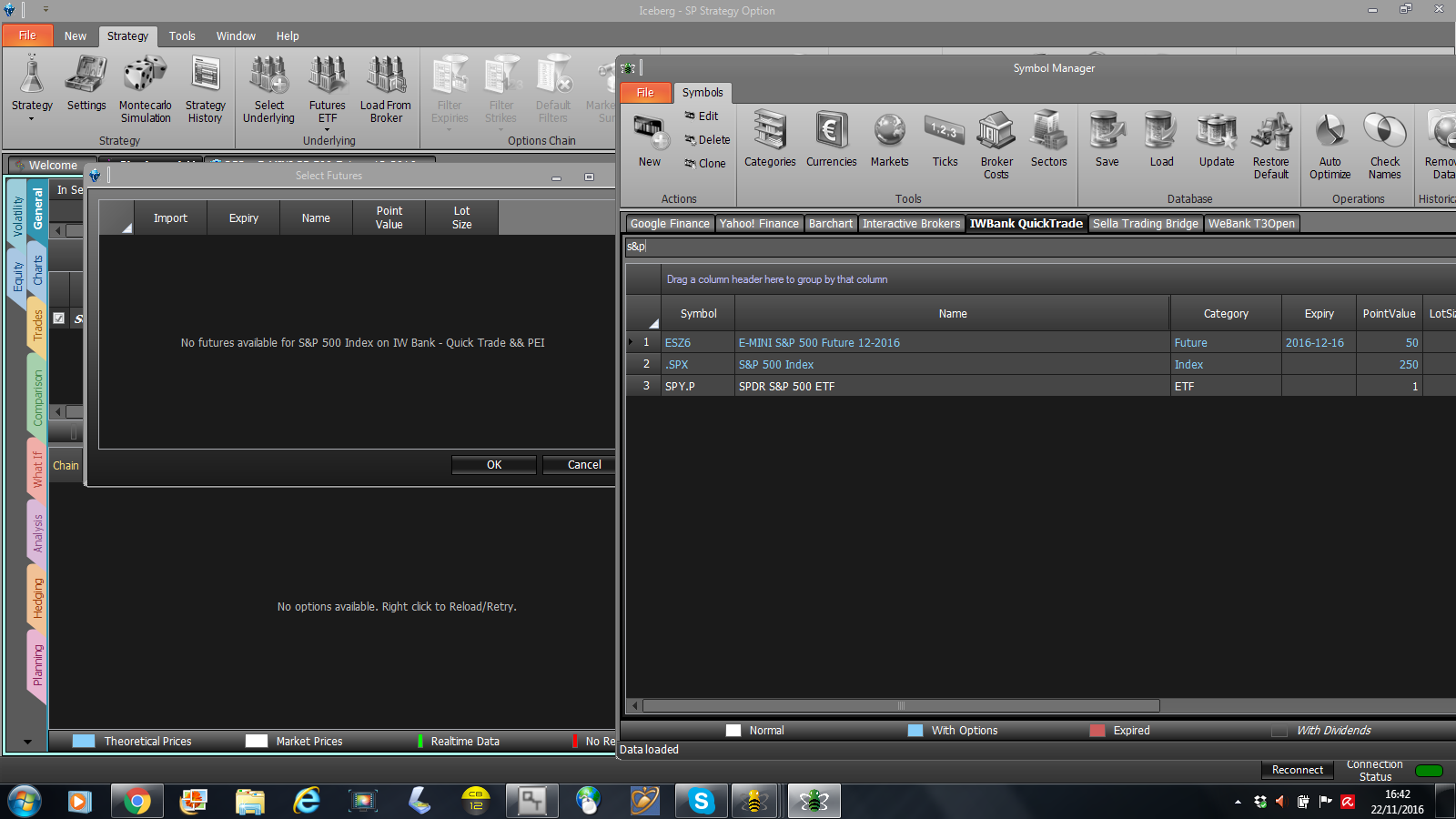The width and height of the screenshot is (1456, 819).
Task: Click Auto Optimize operation icon
Action: tap(1330, 130)
